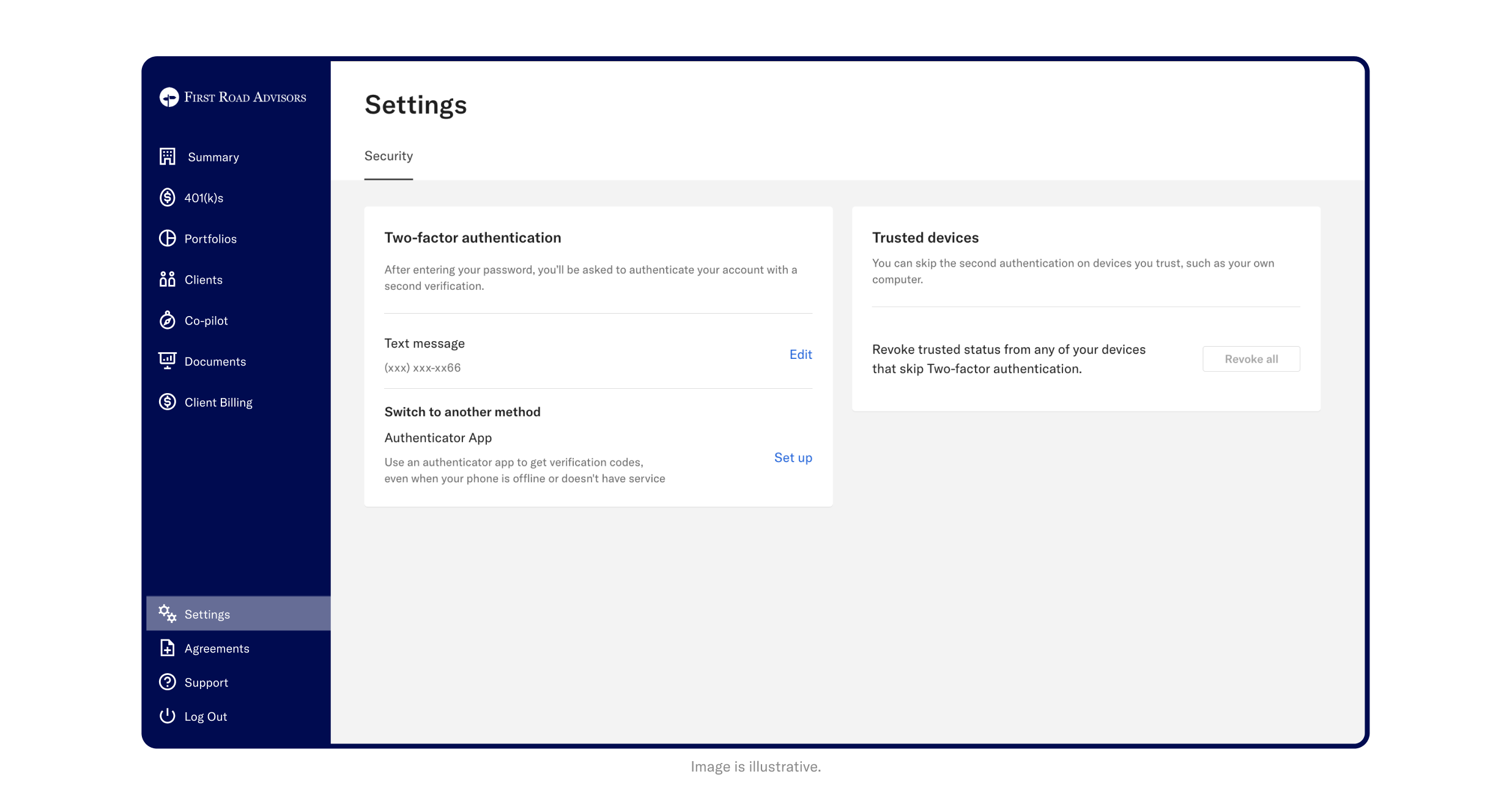The height and width of the screenshot is (807, 1512).
Task: Click the Revoke all button
Action: [1251, 359]
